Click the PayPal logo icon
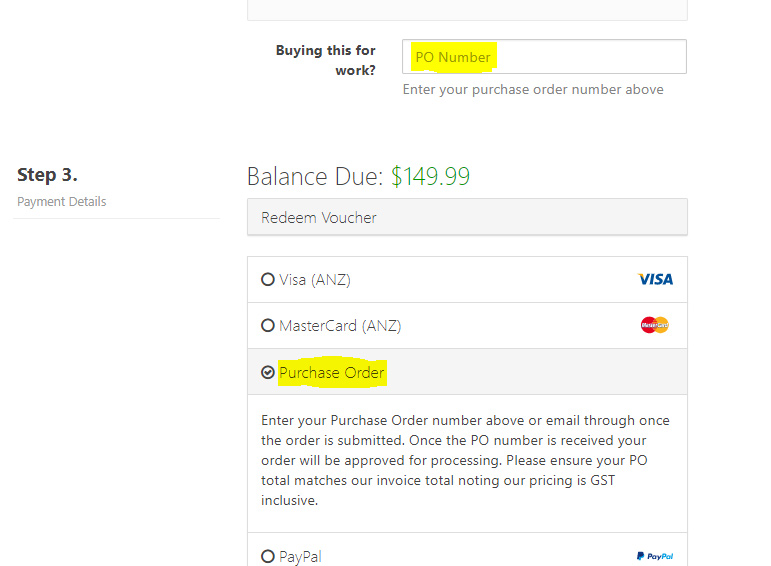The image size is (771, 566). (655, 556)
